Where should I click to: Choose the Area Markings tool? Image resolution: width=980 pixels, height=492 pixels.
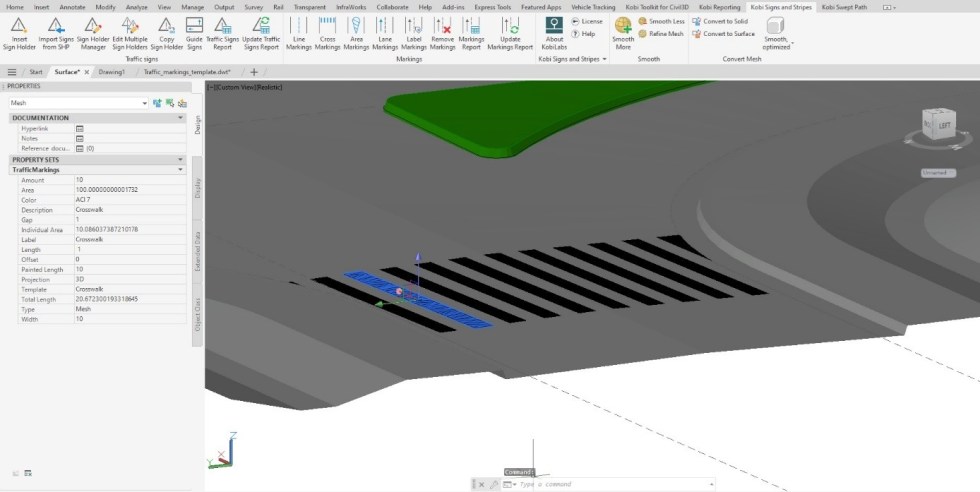tap(356, 34)
